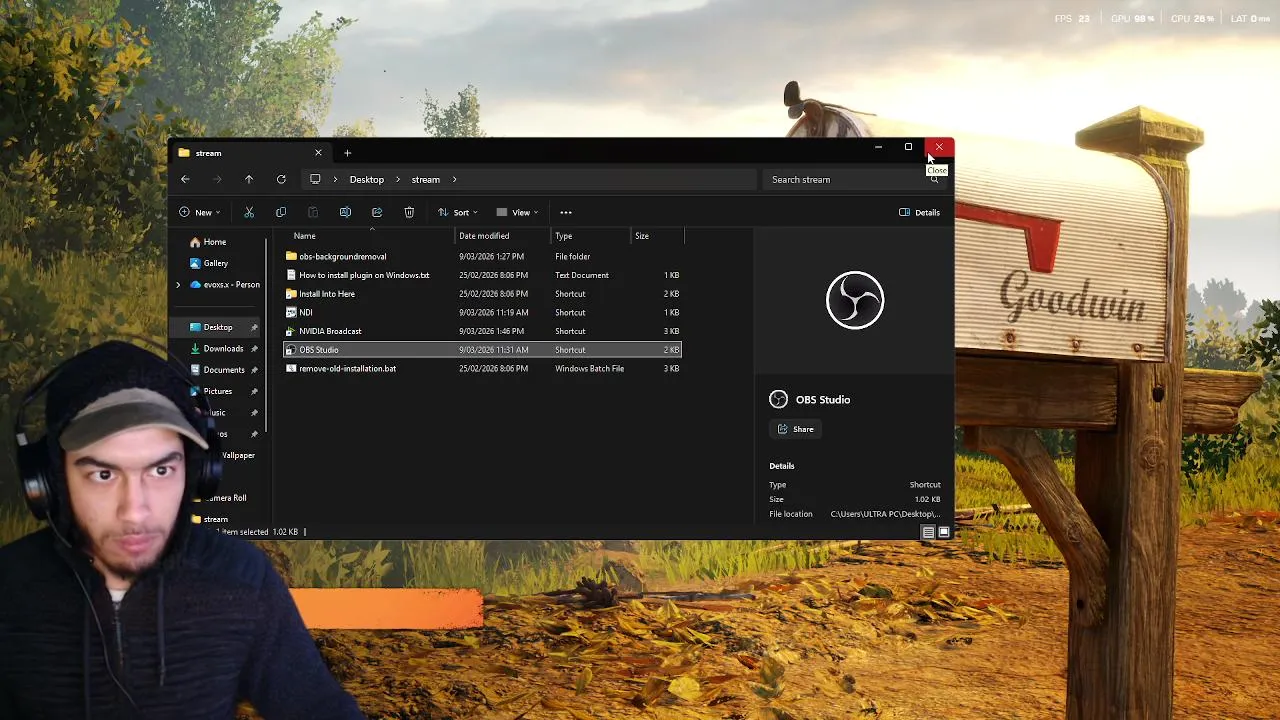
Task: Click chevron after Desktop in breadcrumb
Action: [x=397, y=179]
